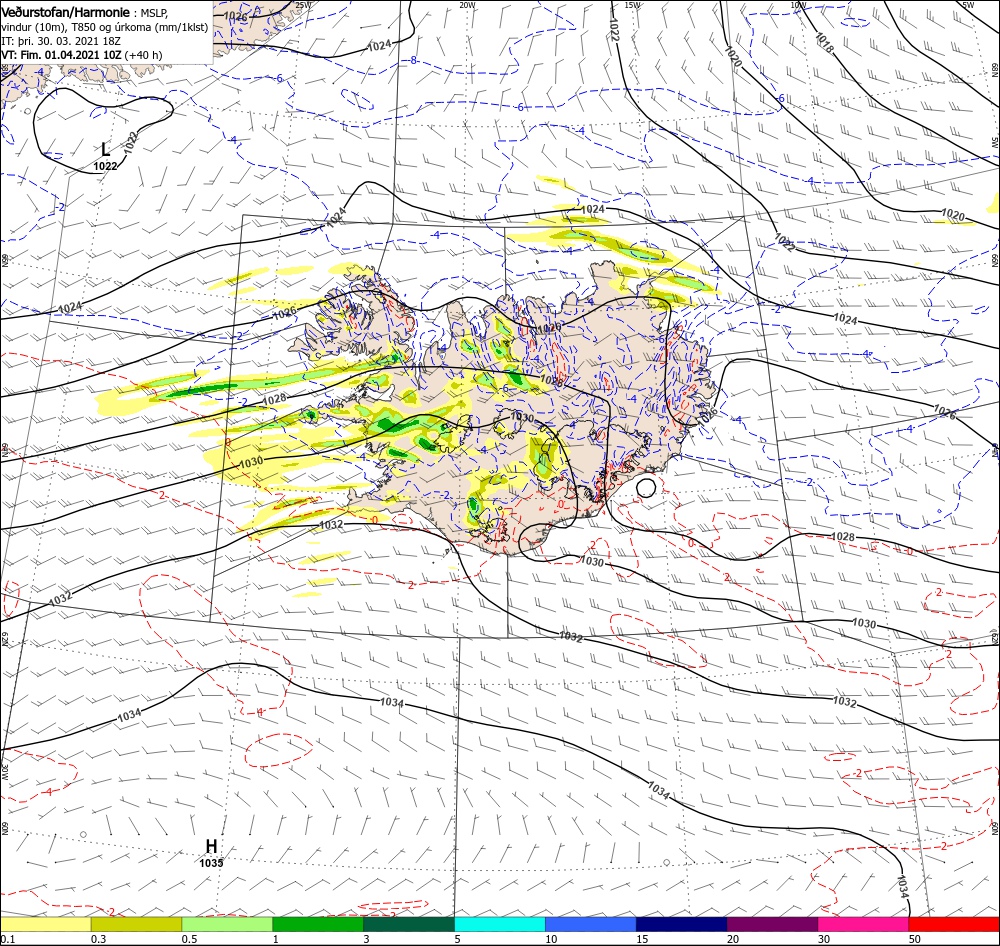Click the Veðurstofan/Harmonie title text
Image resolution: width=1000 pixels, height=946 pixels.
tap(66, 12)
